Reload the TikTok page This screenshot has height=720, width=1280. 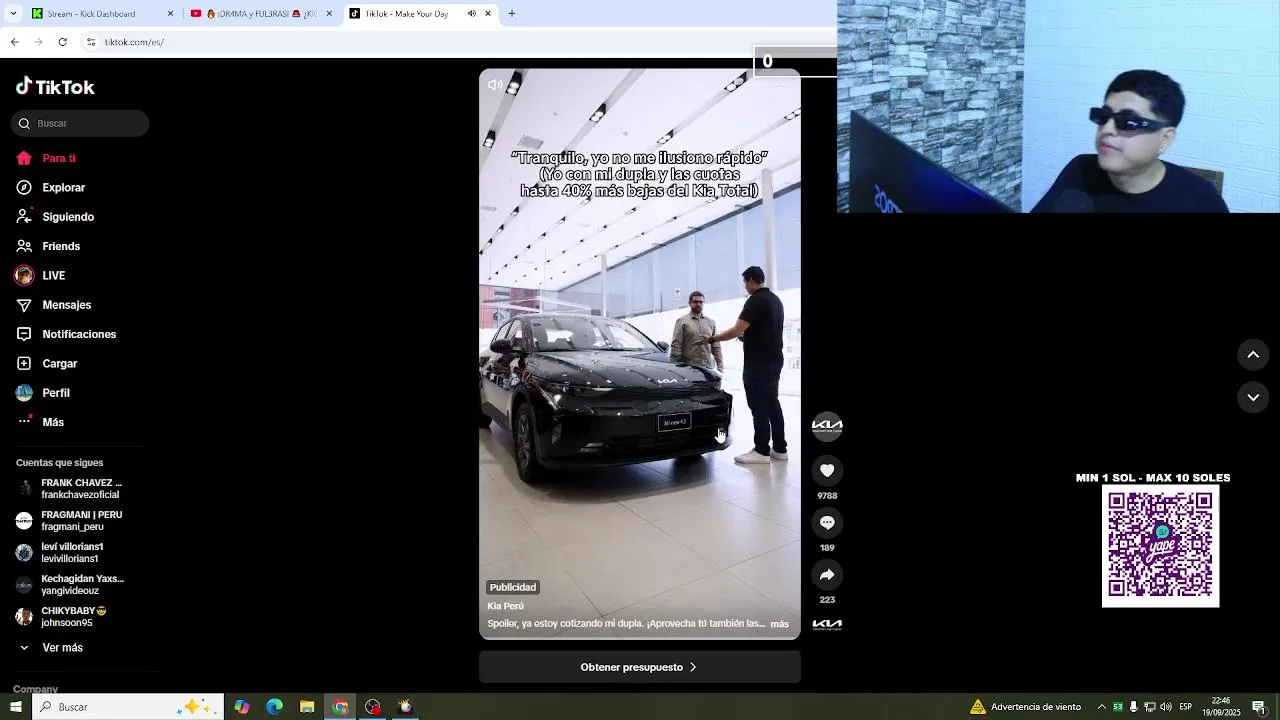click(63, 42)
